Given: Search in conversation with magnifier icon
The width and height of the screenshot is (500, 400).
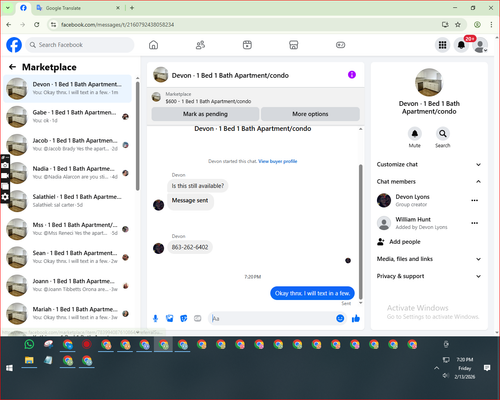Looking at the screenshot, I should coord(442,134).
